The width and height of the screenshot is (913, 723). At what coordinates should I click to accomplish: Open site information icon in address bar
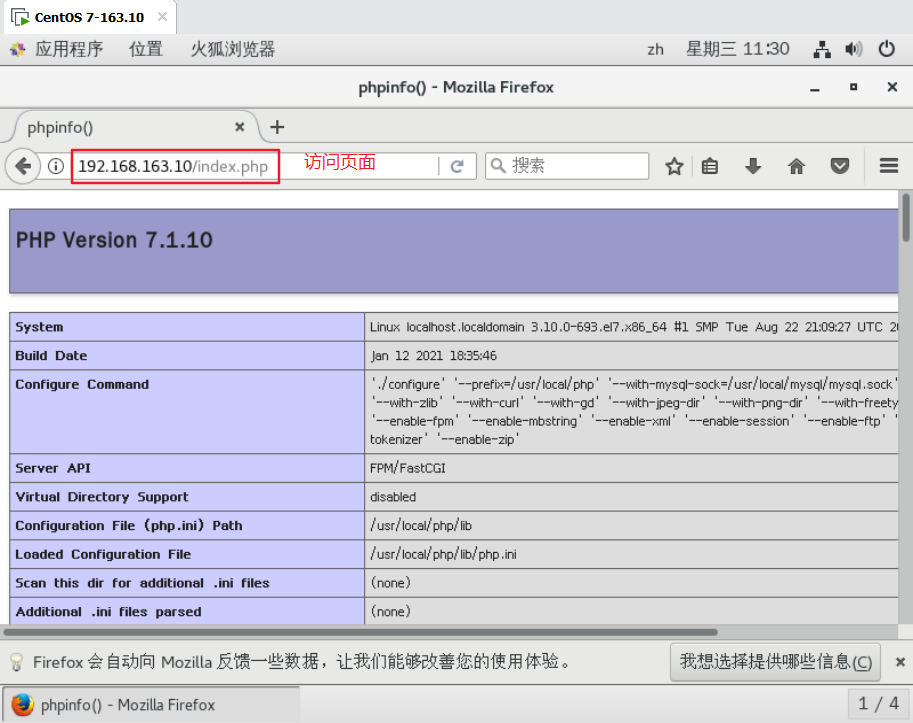56,166
